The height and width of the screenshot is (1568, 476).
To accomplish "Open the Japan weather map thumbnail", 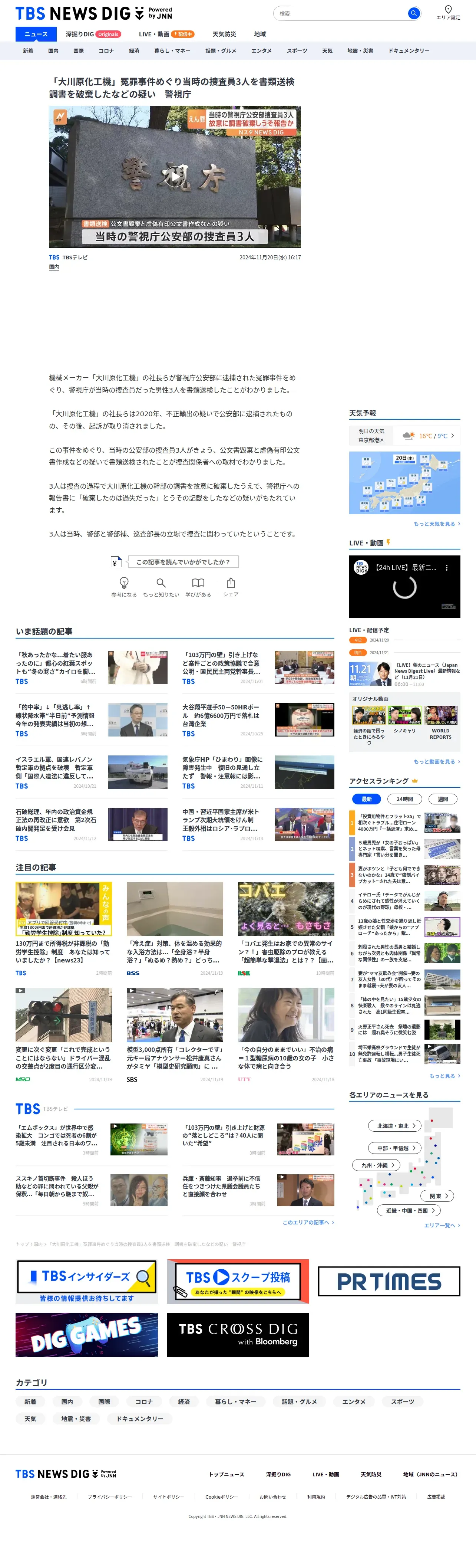I will [404, 483].
